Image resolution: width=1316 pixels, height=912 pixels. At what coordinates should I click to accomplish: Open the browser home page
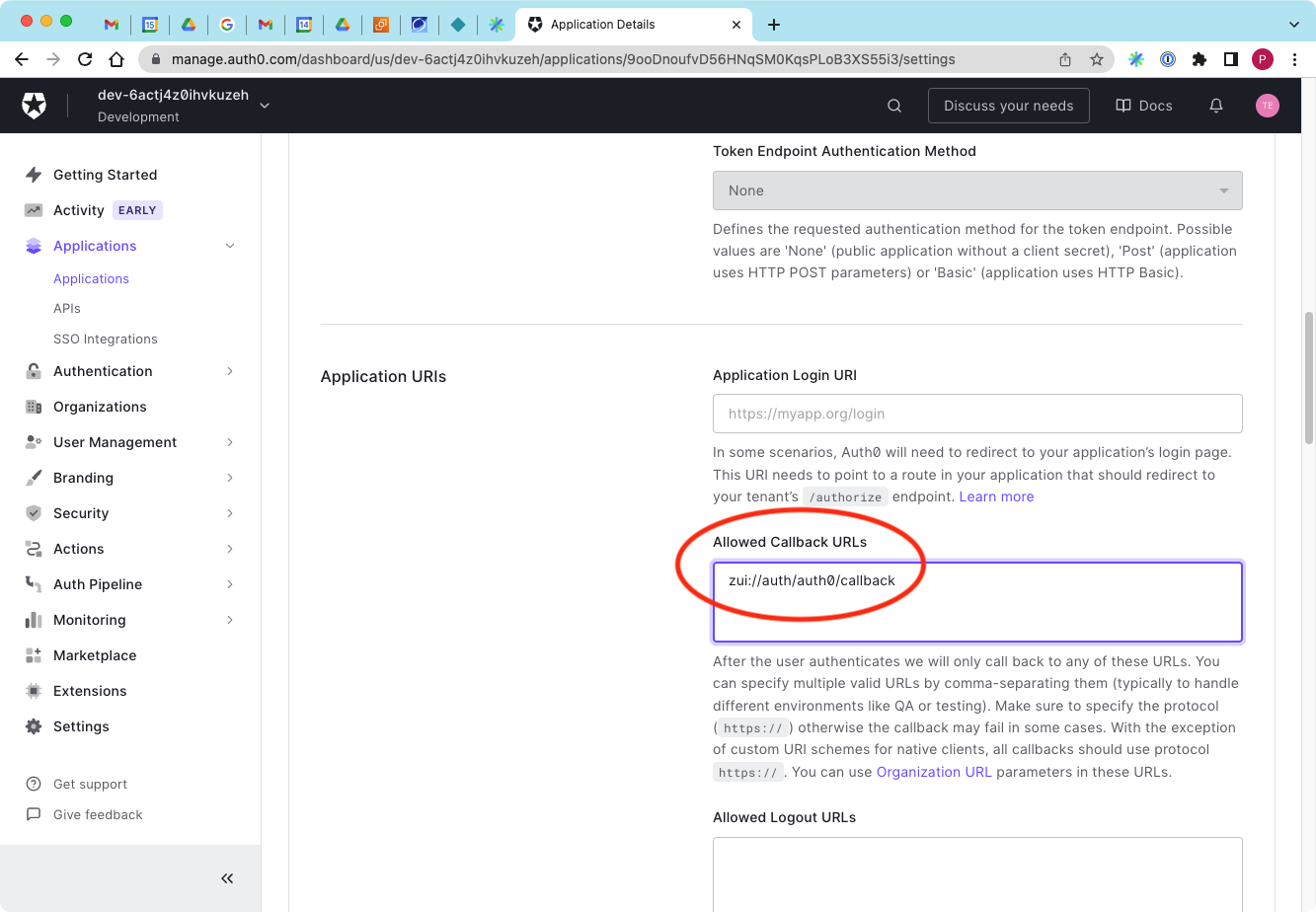(x=116, y=59)
